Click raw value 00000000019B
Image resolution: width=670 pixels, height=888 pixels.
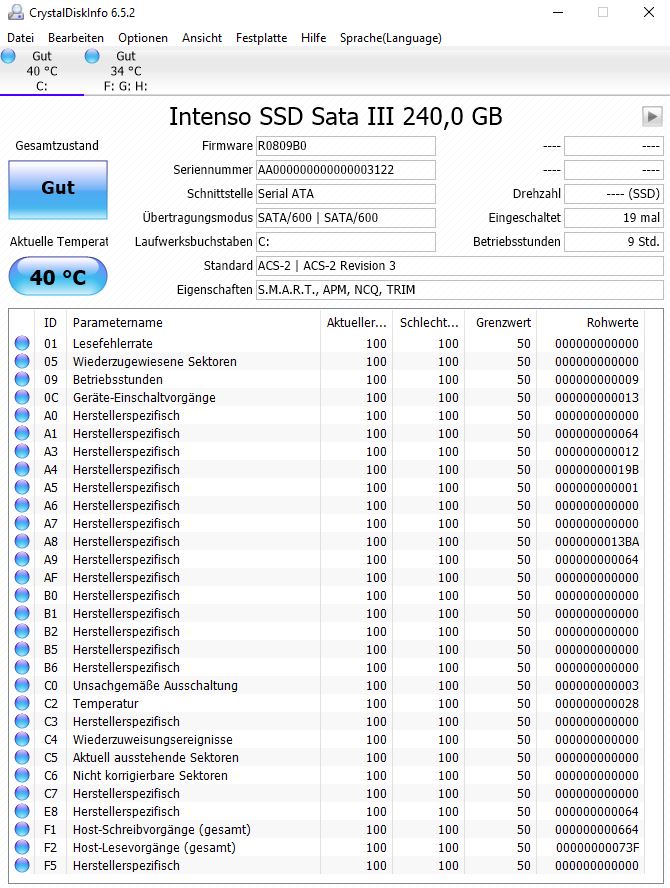[597, 469]
